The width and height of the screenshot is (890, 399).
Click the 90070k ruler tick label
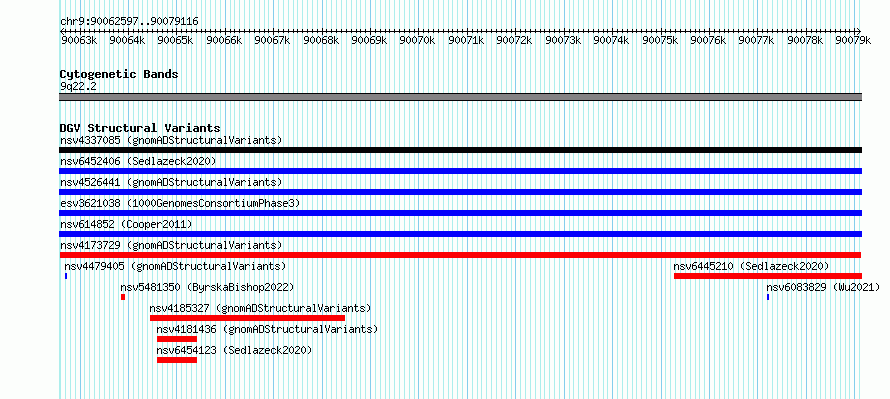point(418,40)
